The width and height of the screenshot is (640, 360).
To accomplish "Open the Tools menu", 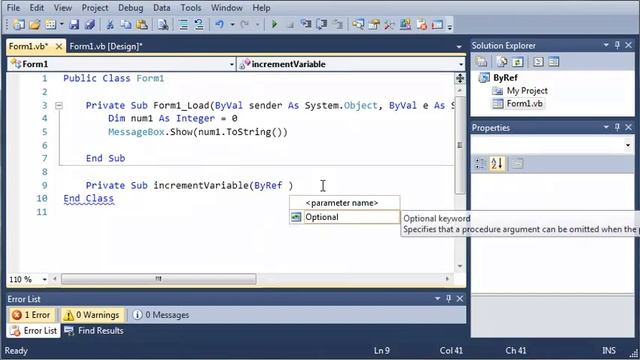I will point(191,8).
